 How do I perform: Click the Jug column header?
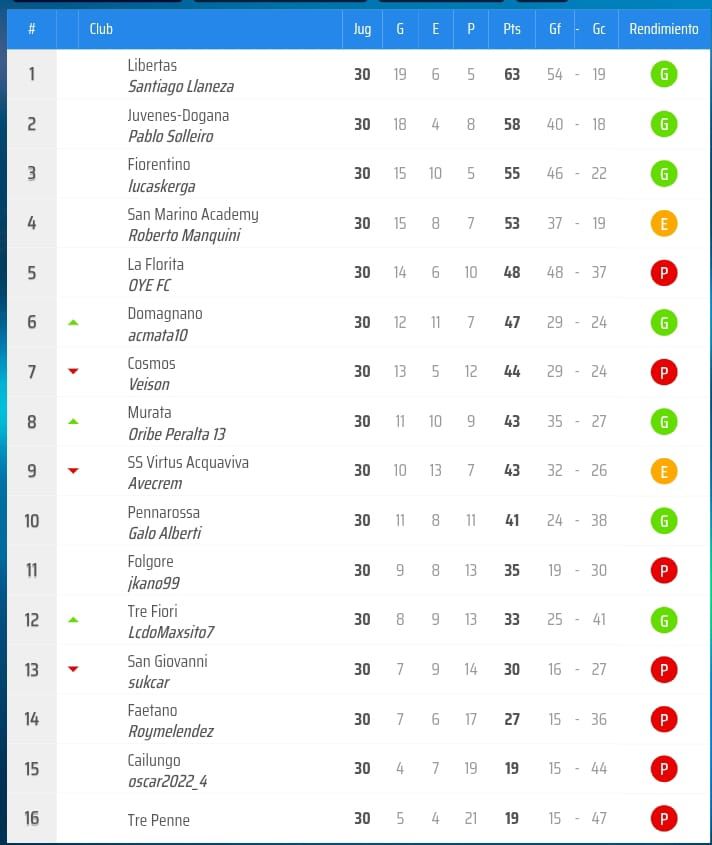click(362, 29)
